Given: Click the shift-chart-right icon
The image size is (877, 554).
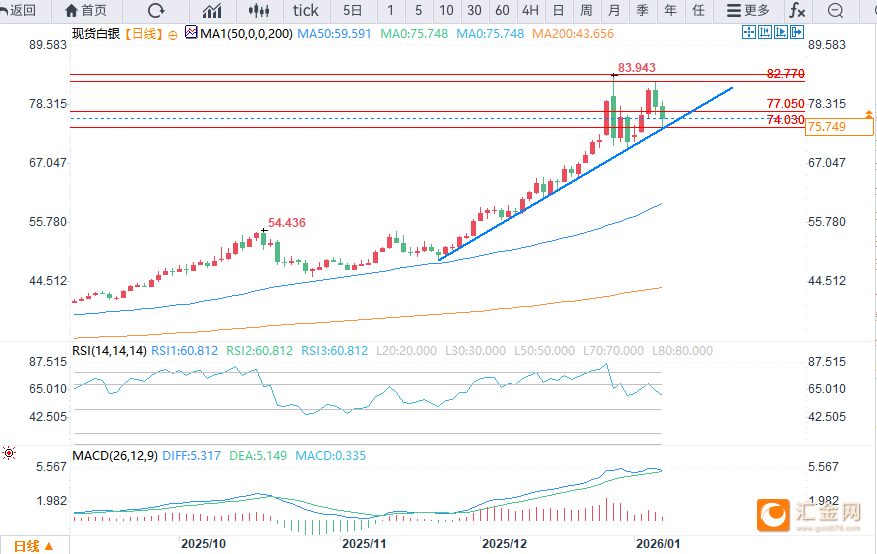Looking at the screenshot, I should (797, 32).
